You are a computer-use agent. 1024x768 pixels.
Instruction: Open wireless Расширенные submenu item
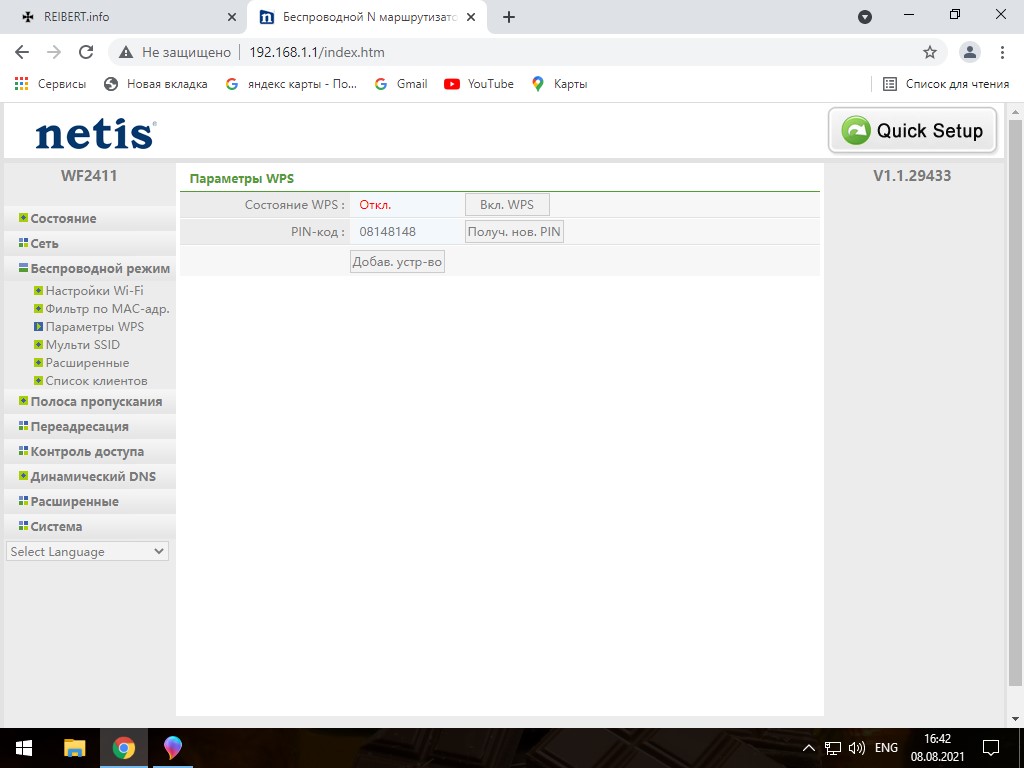point(87,362)
